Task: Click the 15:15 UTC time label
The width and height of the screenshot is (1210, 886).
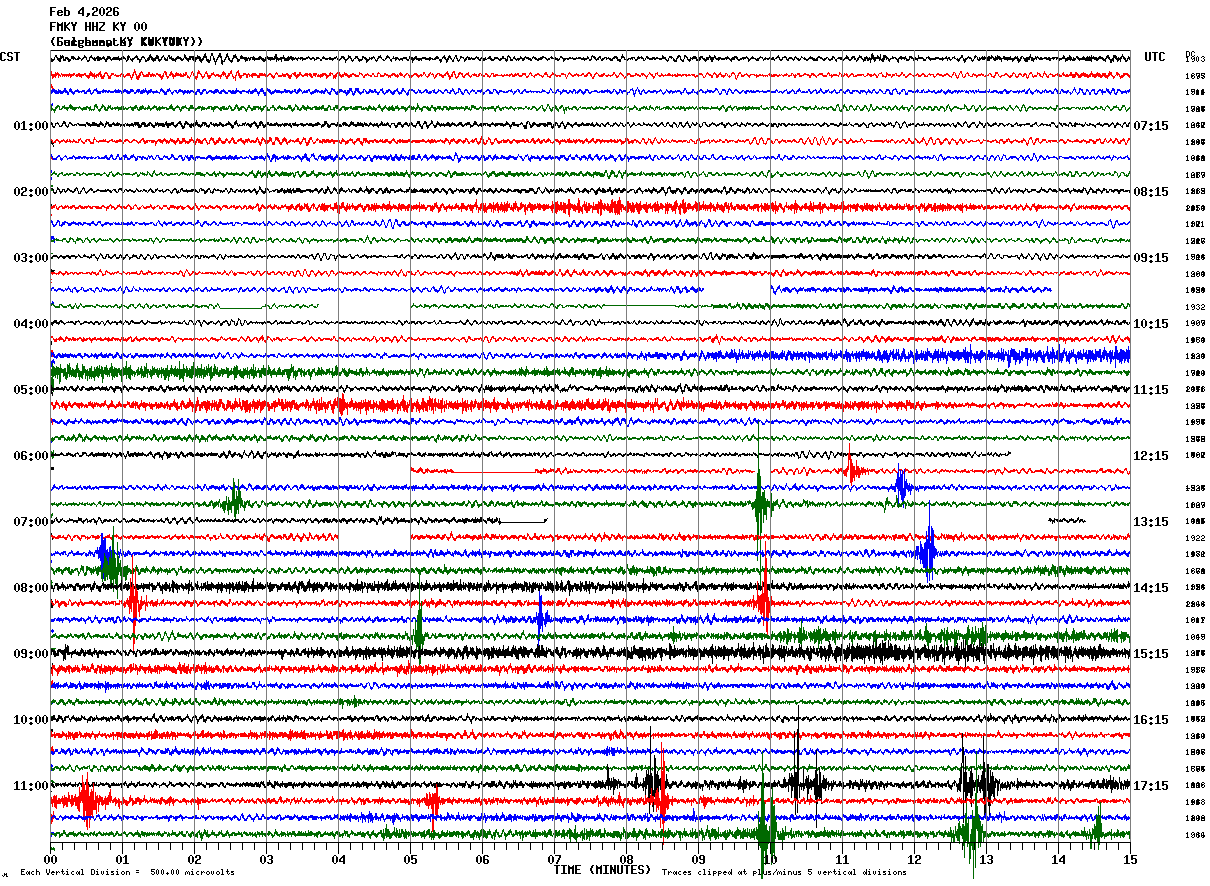Action: click(1151, 654)
